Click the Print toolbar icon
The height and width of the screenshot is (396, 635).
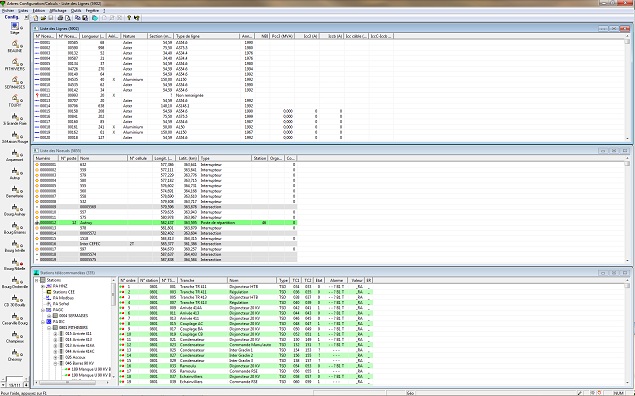(x=60, y=18)
